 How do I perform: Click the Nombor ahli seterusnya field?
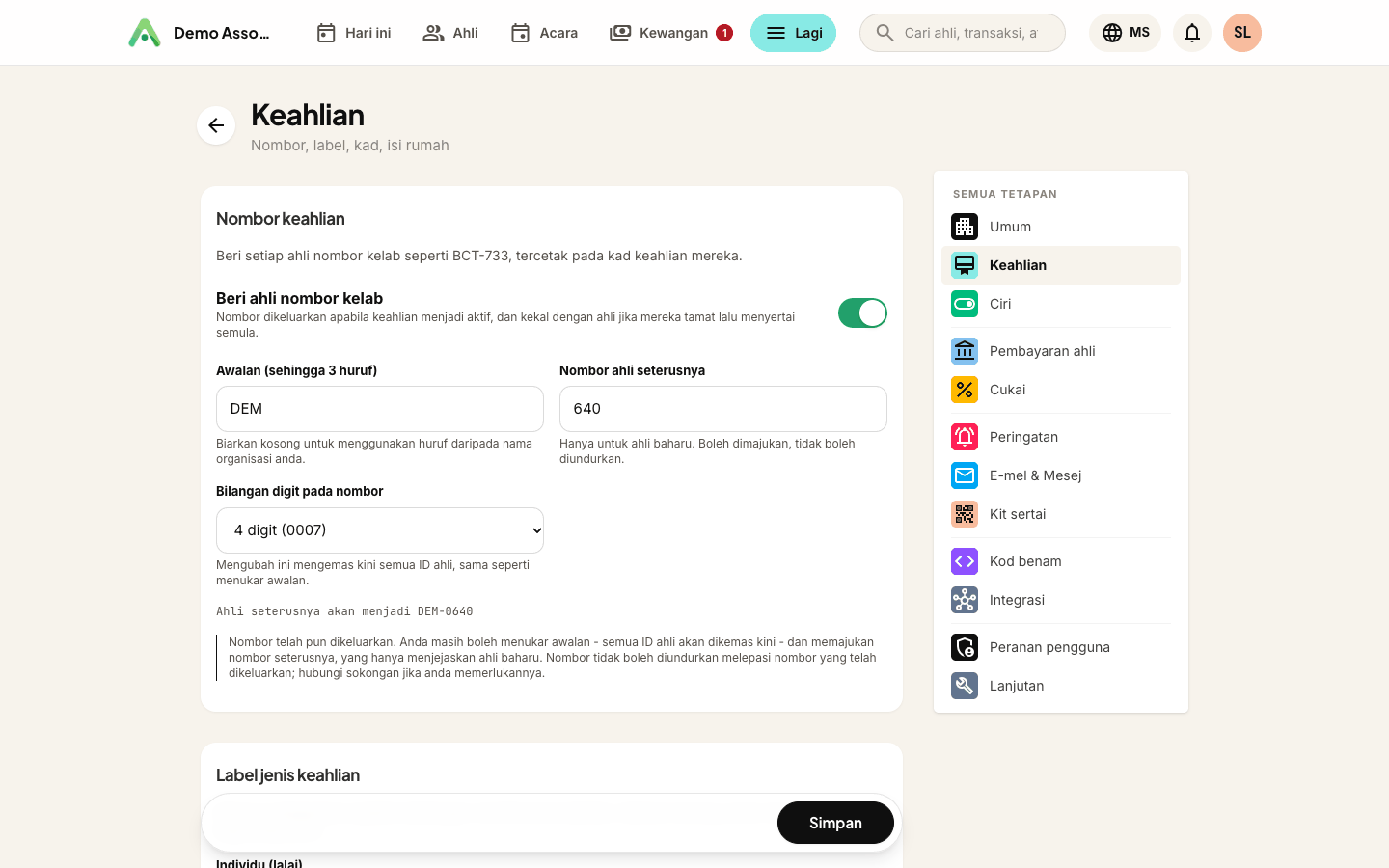pos(723,409)
